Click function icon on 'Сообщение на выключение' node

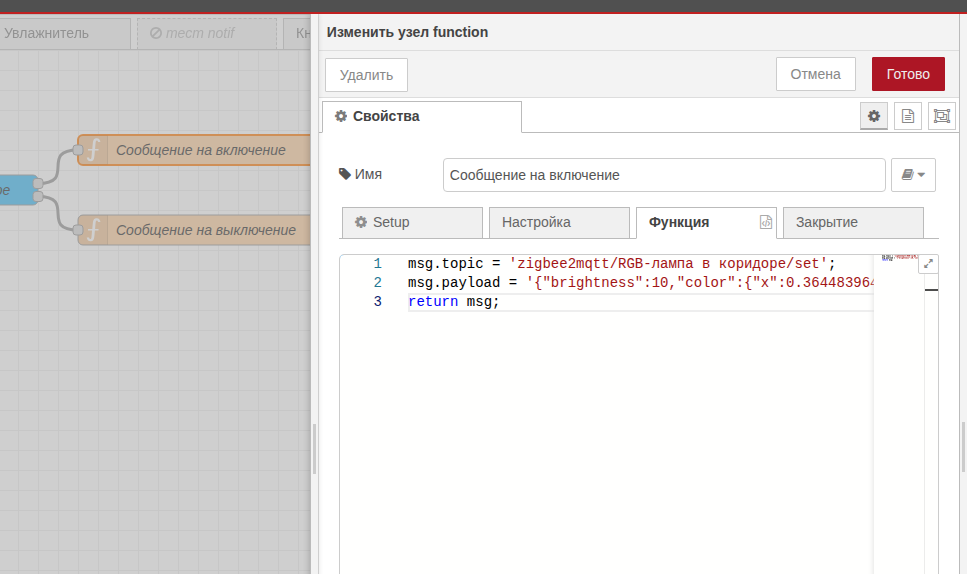[93, 230]
